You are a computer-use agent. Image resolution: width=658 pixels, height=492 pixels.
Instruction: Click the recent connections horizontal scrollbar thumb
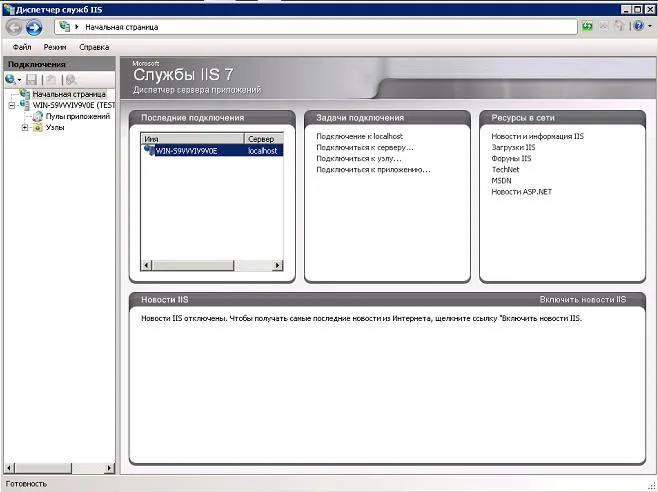point(192,265)
